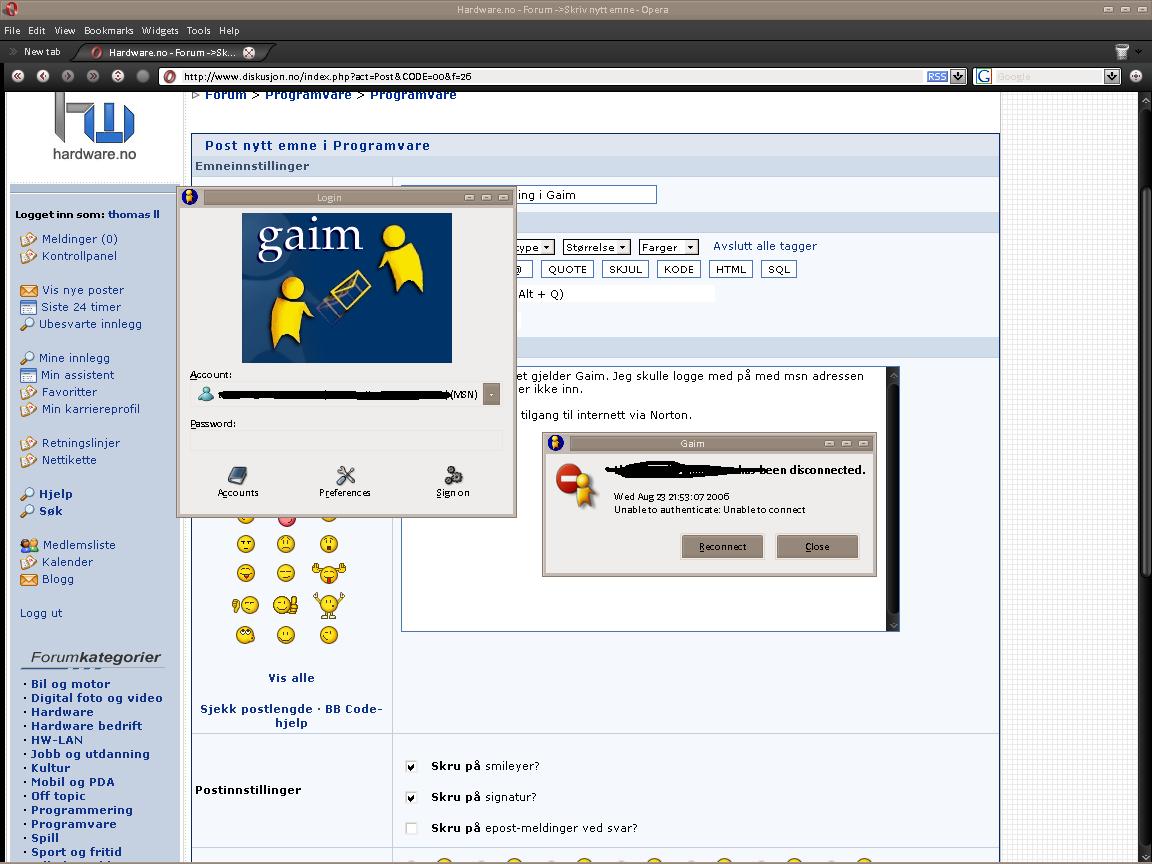Screen dimensions: 1152x864
Task: Expand the Gaim account selector dropdown
Action: (x=491, y=395)
